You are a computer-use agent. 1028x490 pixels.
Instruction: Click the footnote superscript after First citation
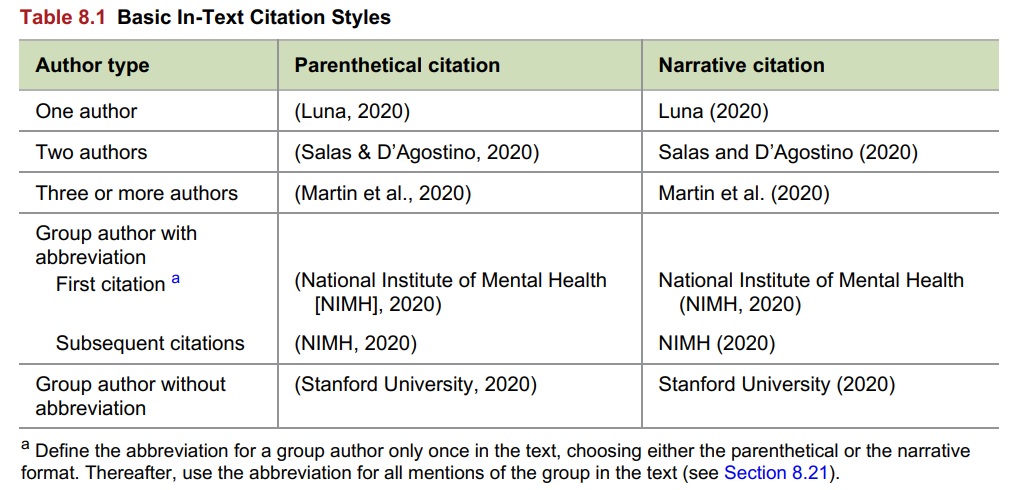tap(175, 279)
